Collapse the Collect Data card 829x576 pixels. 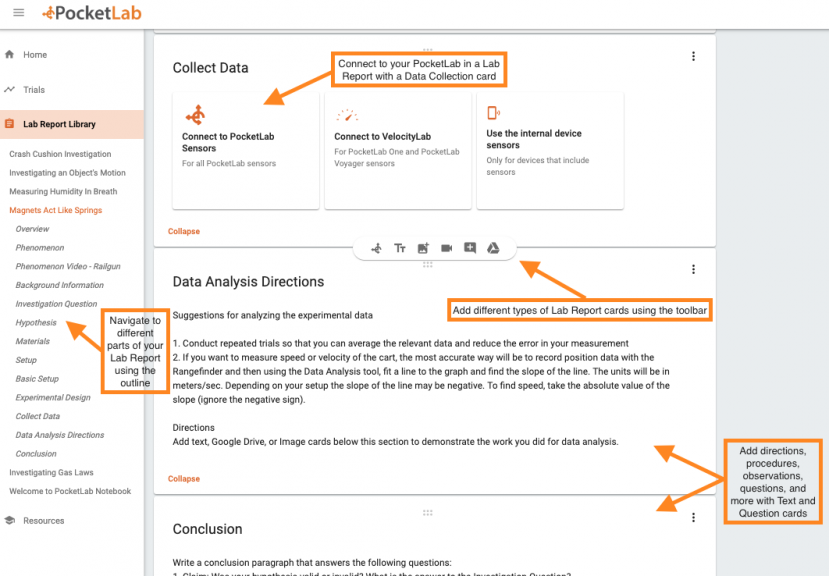(x=184, y=231)
